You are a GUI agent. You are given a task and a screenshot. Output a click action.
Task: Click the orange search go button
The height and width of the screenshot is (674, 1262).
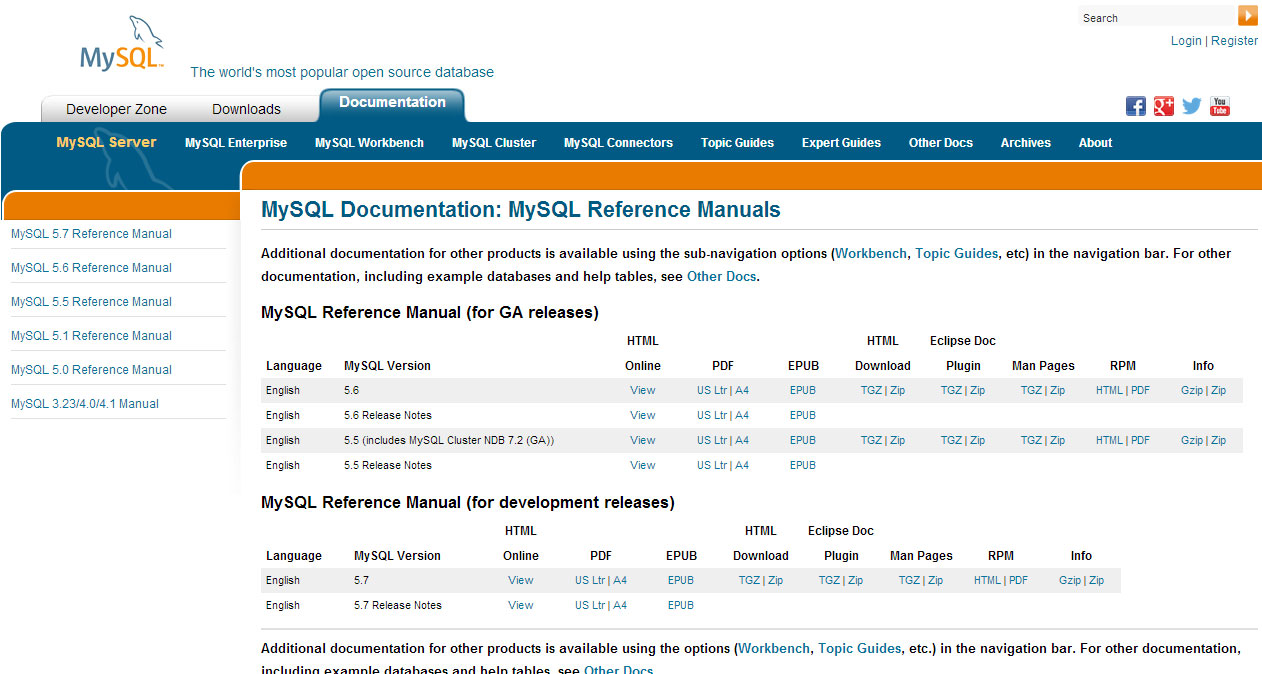pos(1248,15)
